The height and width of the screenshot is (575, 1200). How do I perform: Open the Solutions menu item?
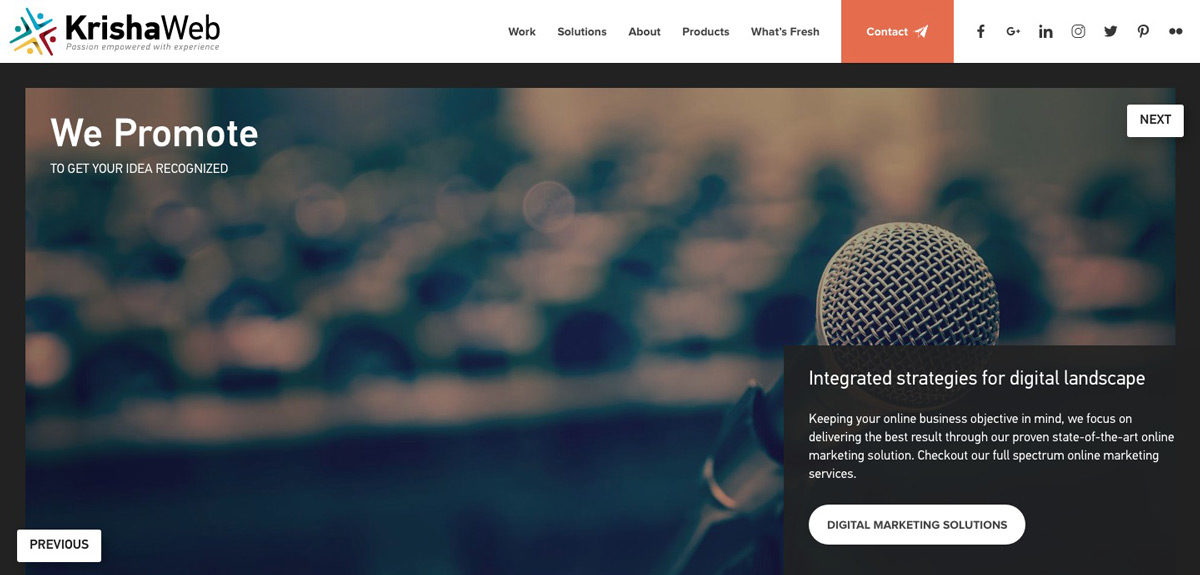click(582, 32)
